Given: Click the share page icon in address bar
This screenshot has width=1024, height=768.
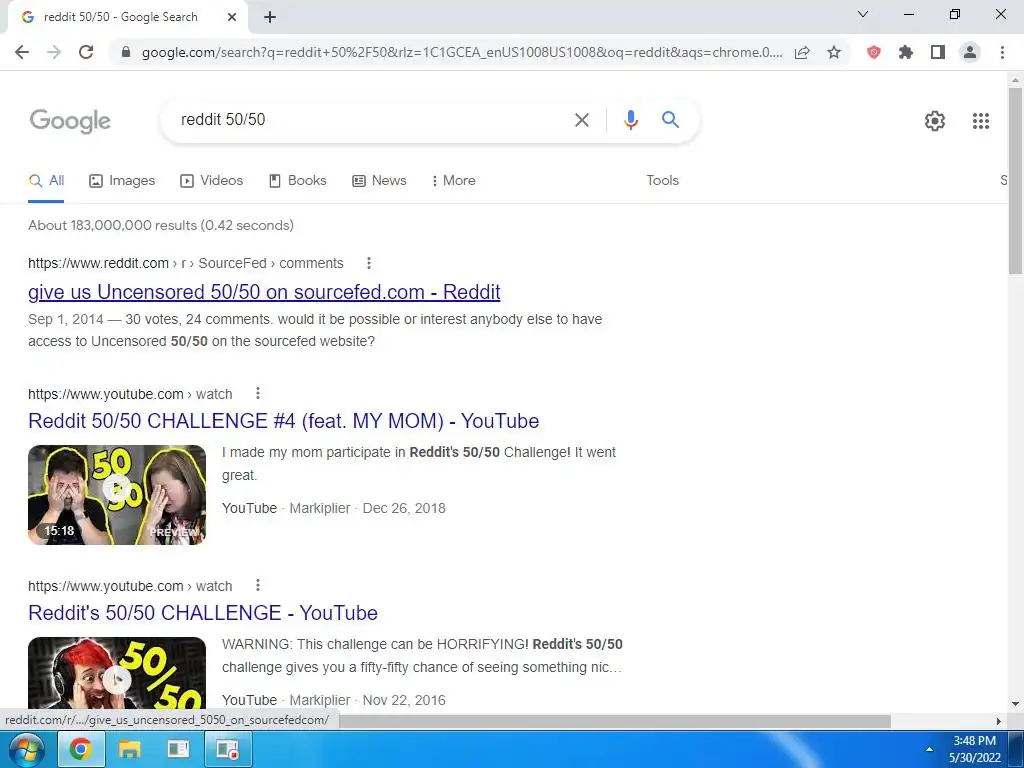Looking at the screenshot, I should pos(802,52).
